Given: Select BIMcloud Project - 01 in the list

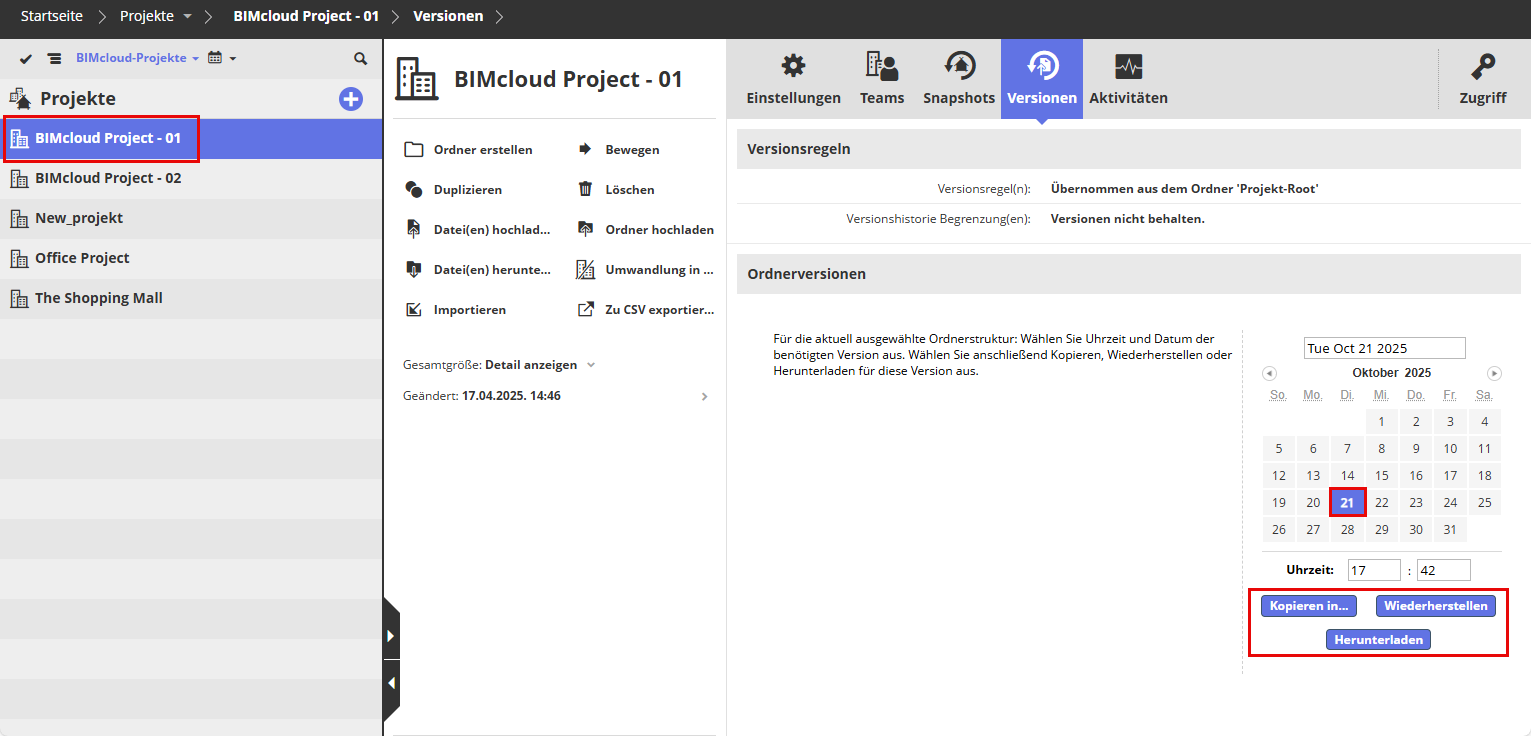Looking at the screenshot, I should 191,138.
